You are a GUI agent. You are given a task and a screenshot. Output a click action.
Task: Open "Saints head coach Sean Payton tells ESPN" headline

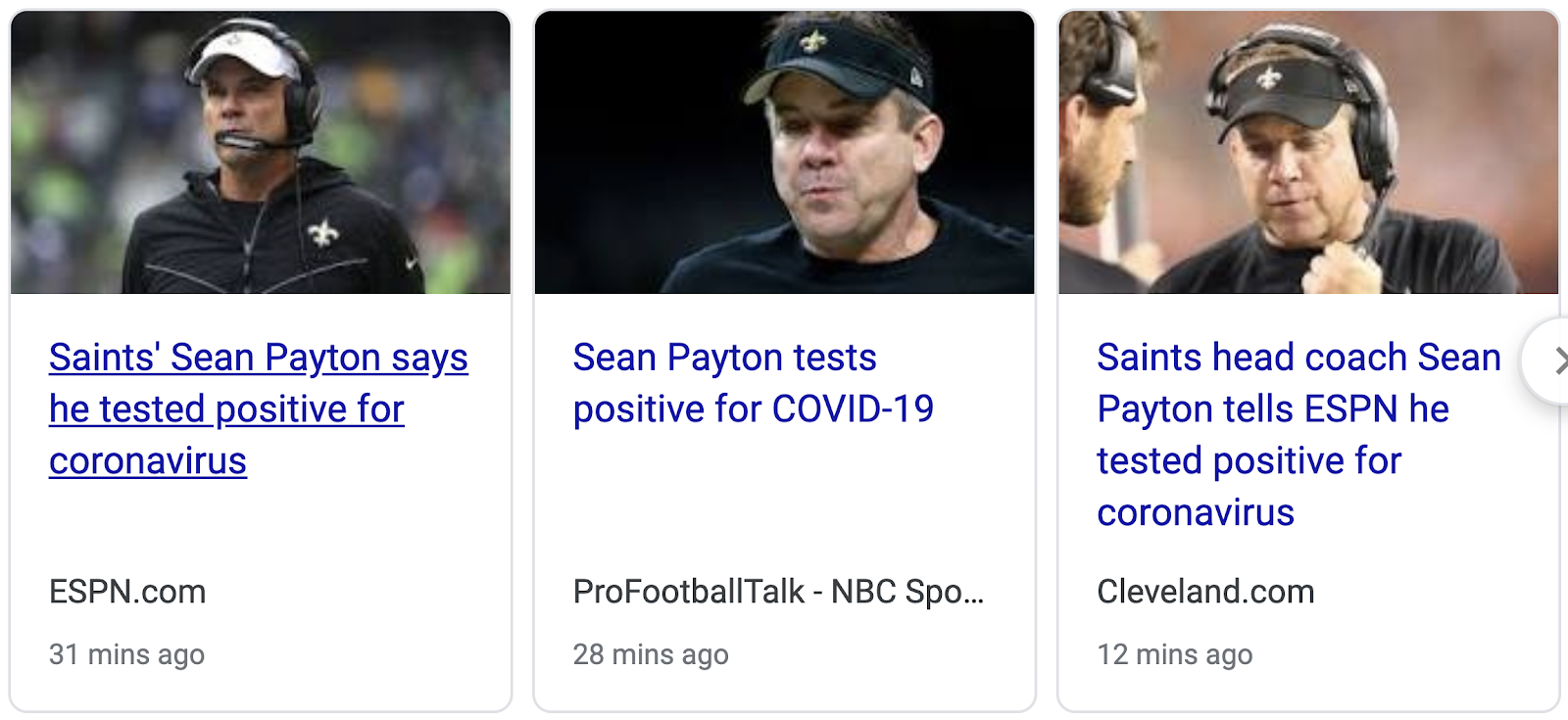(1298, 359)
